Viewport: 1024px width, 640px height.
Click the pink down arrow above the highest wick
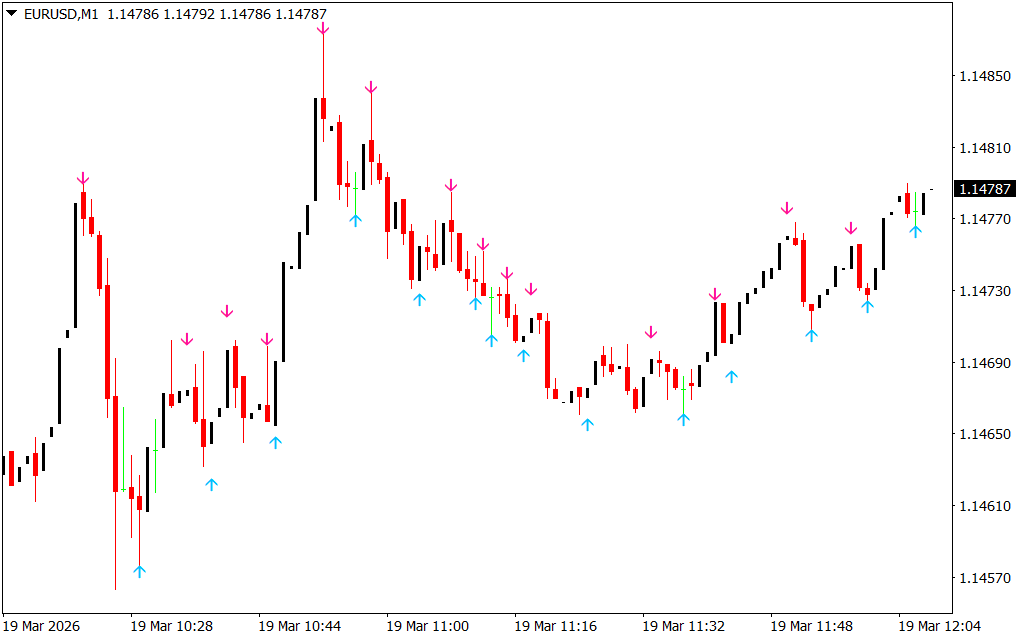[x=323, y=29]
